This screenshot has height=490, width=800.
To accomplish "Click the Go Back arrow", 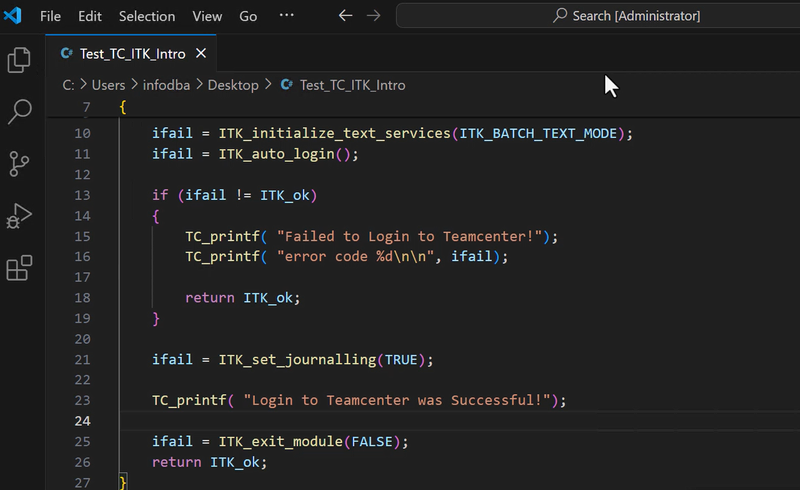I will click(345, 16).
